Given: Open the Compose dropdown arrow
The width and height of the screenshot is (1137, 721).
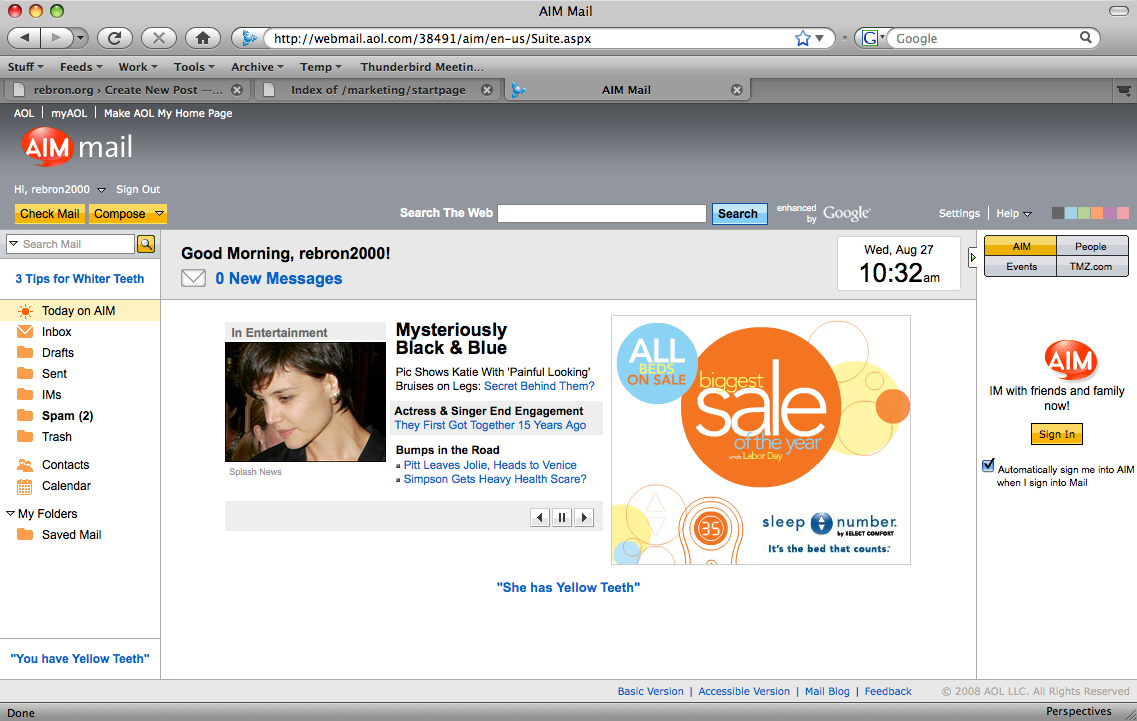Looking at the screenshot, I should pyautogui.click(x=160, y=213).
